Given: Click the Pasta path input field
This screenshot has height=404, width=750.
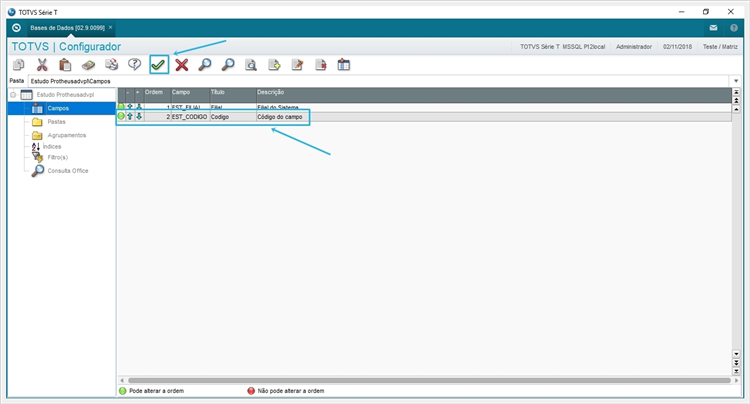Looking at the screenshot, I should [x=379, y=81].
